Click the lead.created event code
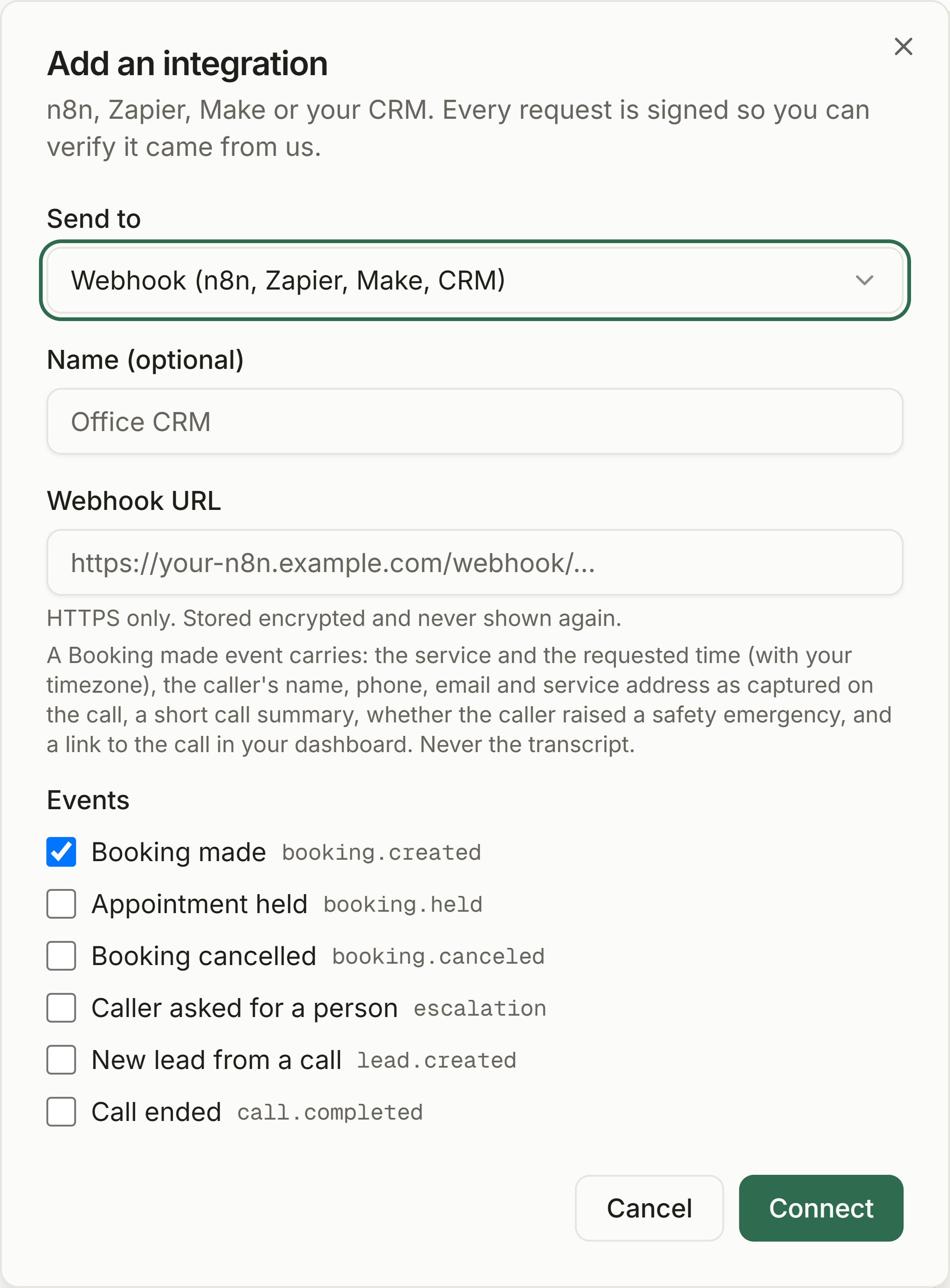Viewport: 950px width, 1288px height. coord(436,1060)
